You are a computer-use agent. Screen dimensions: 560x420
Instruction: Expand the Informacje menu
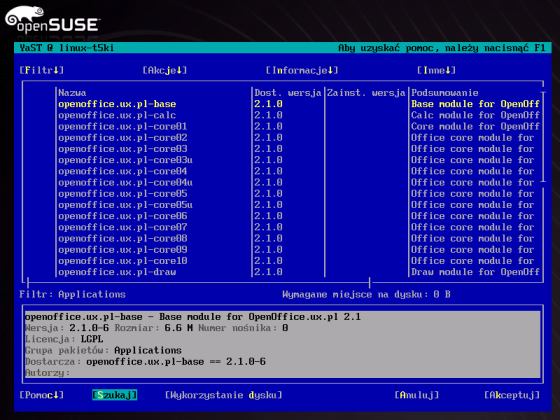pyautogui.click(x=302, y=70)
